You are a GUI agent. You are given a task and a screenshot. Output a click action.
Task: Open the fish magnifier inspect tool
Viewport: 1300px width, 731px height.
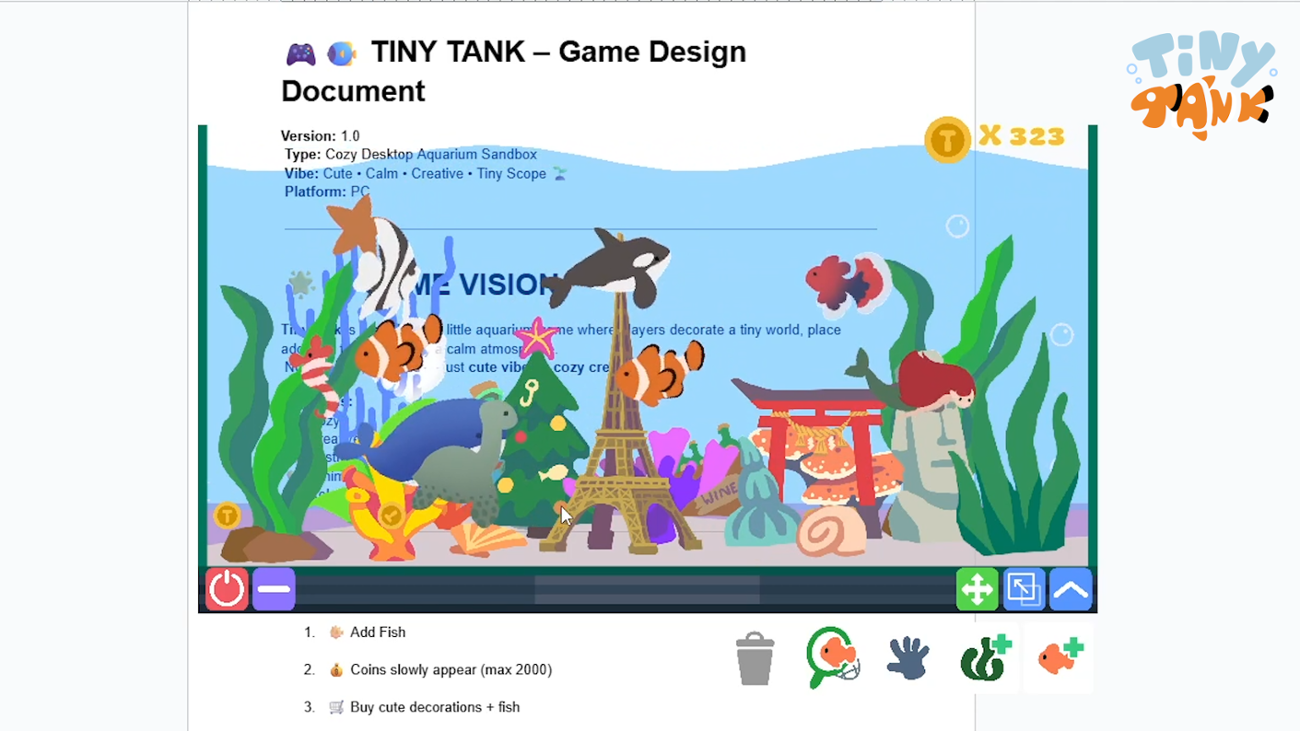831,657
